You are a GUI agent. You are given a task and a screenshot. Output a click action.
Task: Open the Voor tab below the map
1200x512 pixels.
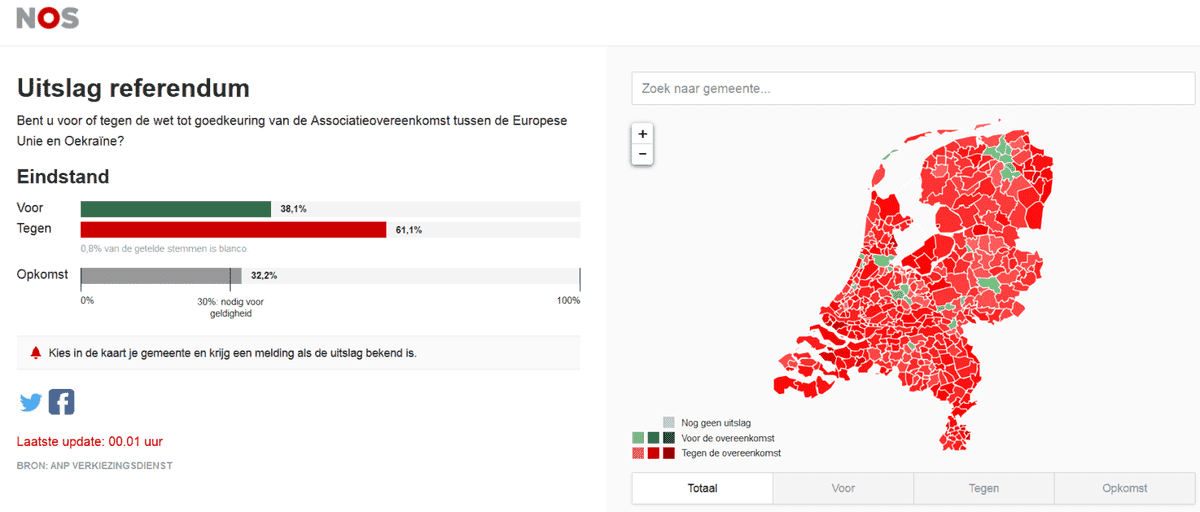click(843, 488)
